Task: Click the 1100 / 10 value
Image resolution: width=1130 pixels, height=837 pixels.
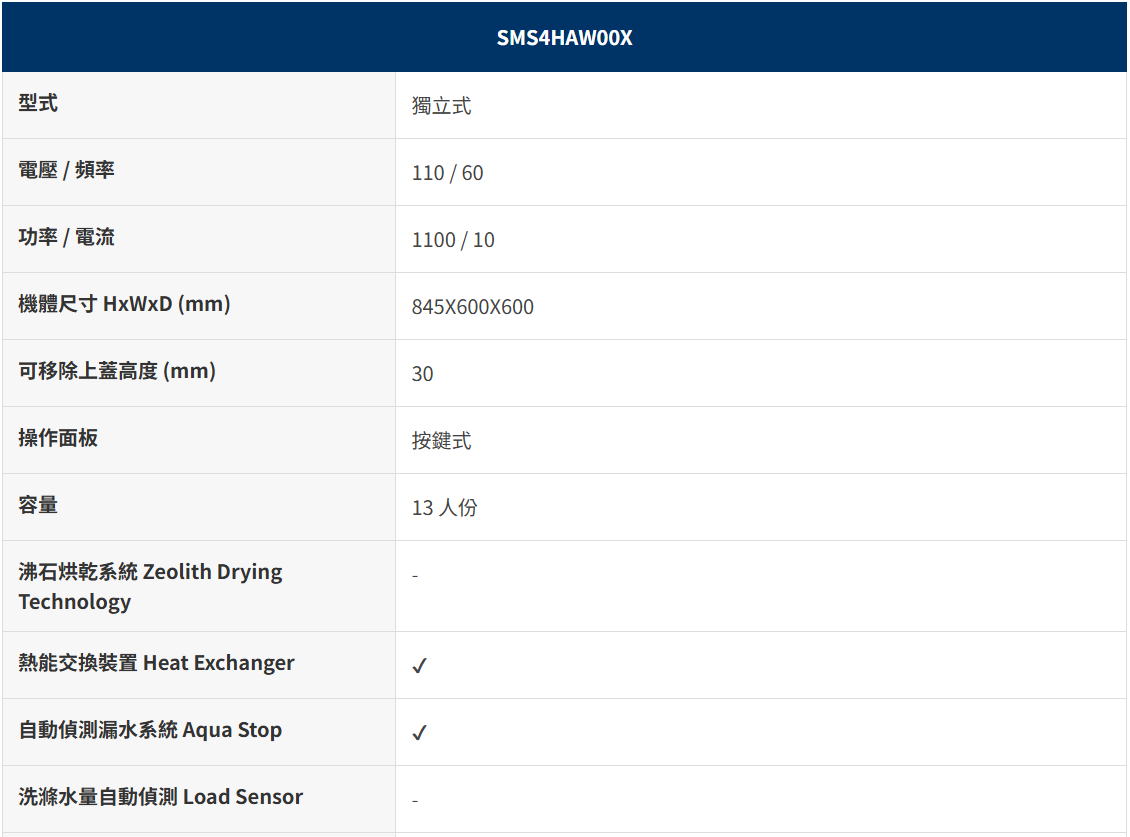Action: click(x=453, y=240)
